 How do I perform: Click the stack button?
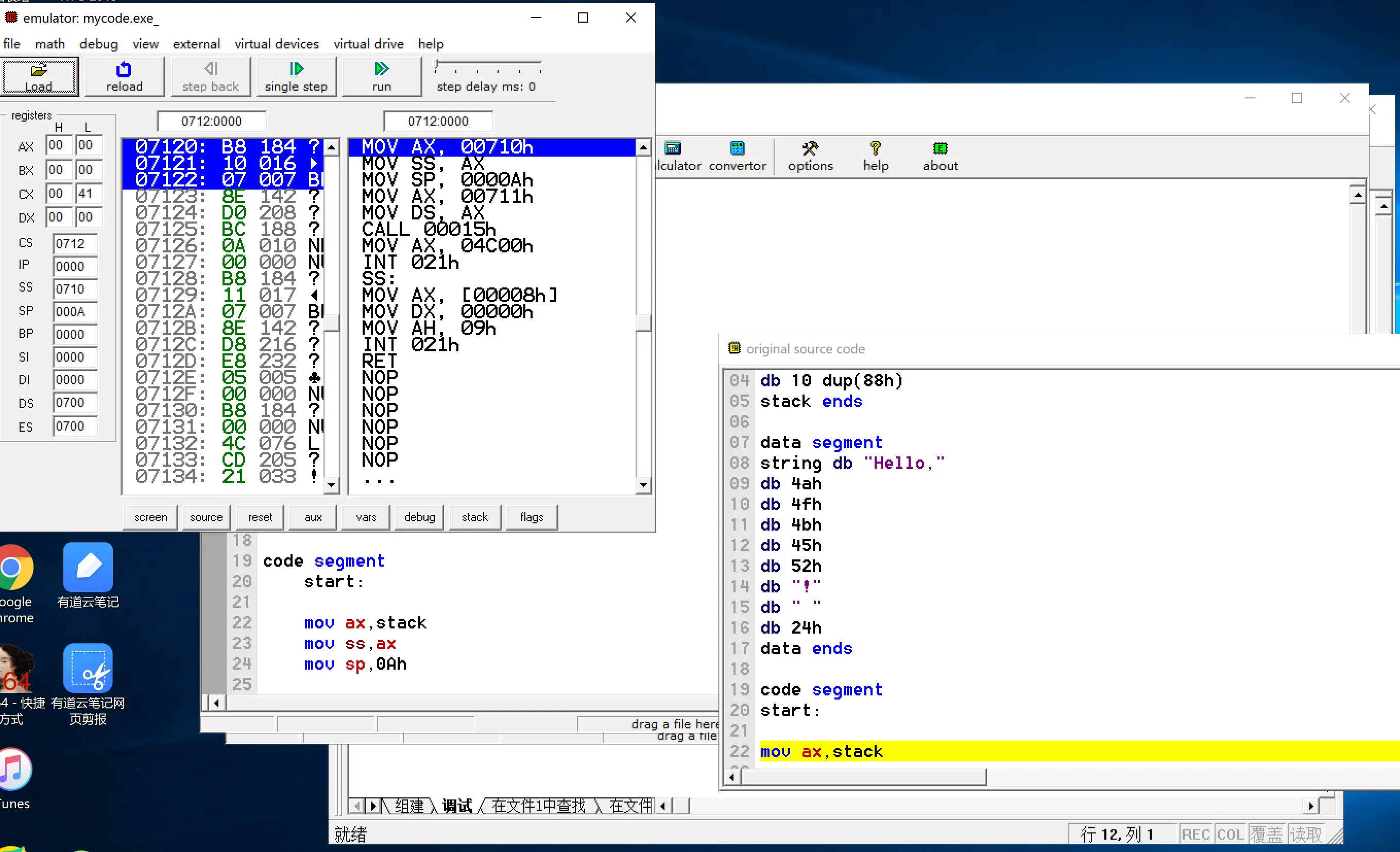474,517
